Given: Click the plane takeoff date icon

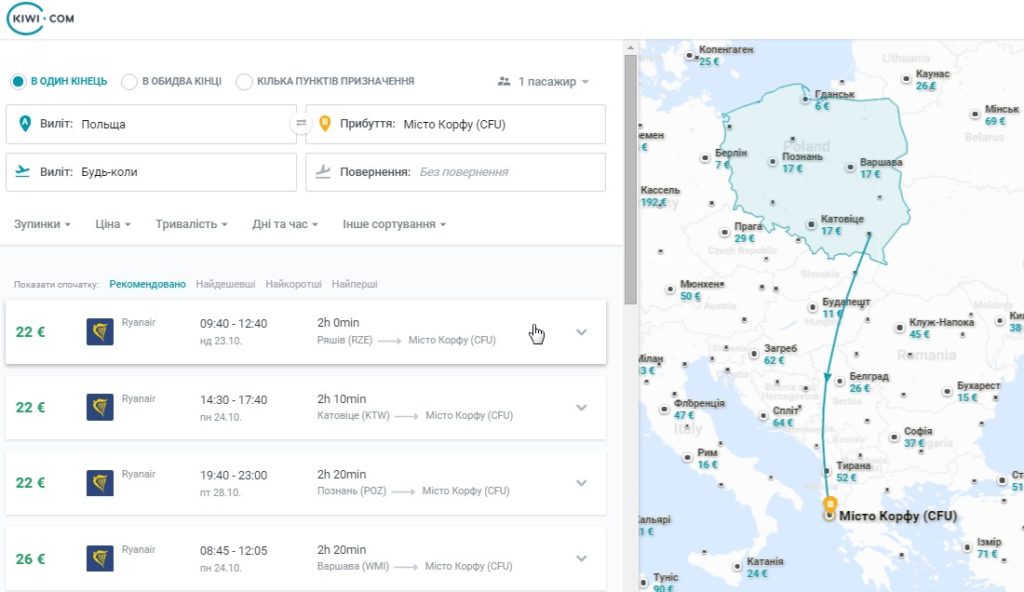Looking at the screenshot, I should (x=23, y=171).
